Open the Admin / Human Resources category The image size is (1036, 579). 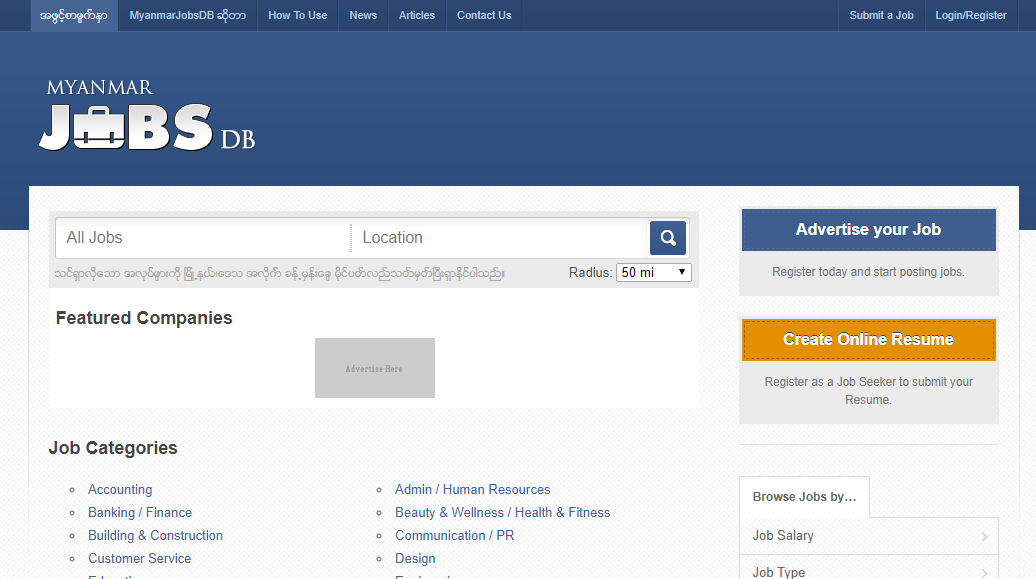472,490
